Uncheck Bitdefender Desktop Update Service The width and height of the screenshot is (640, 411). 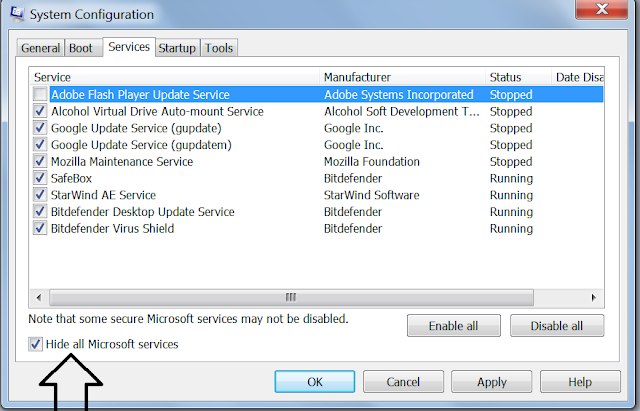pyautogui.click(x=40, y=211)
